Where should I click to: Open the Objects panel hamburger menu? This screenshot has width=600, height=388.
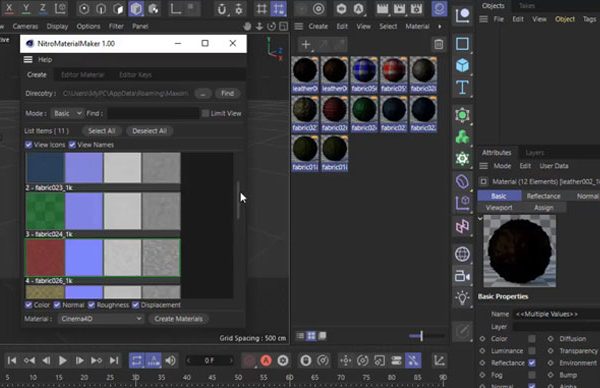tap(484, 19)
